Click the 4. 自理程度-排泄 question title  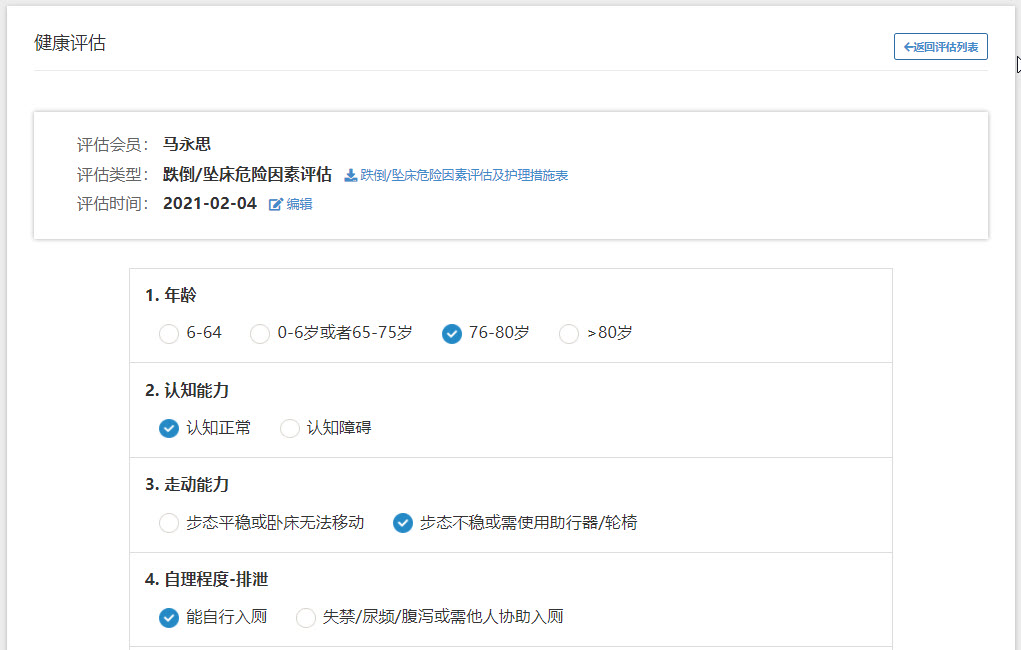tap(207, 579)
